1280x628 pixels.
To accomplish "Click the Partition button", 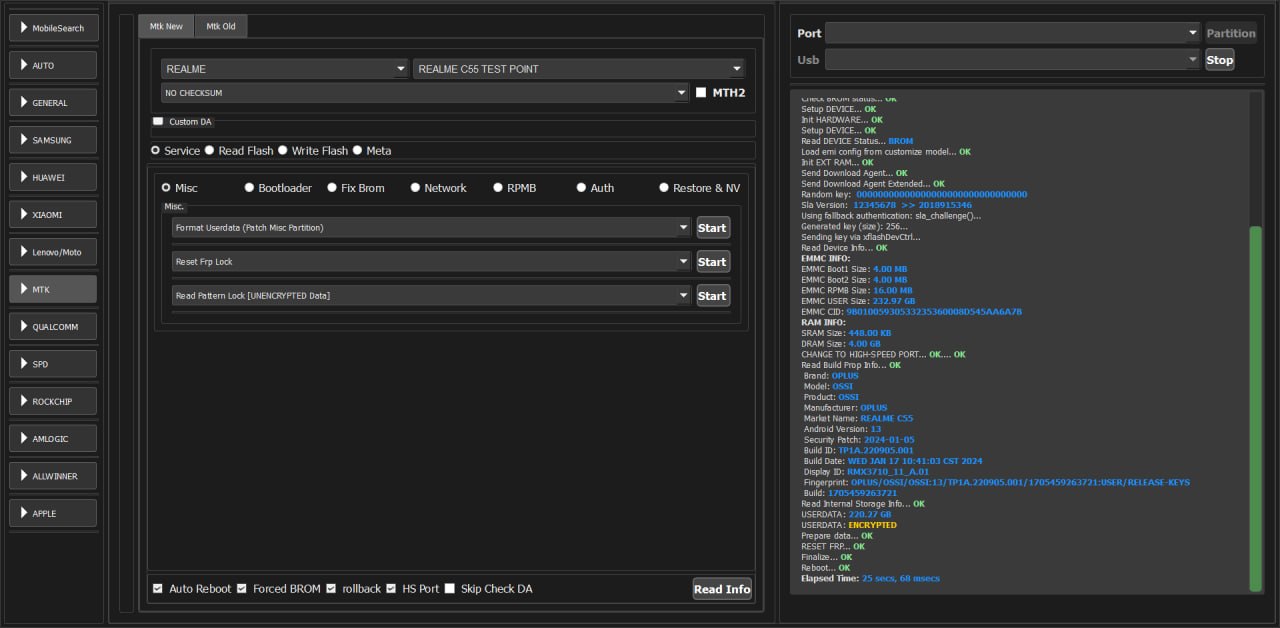I will click(x=1231, y=33).
